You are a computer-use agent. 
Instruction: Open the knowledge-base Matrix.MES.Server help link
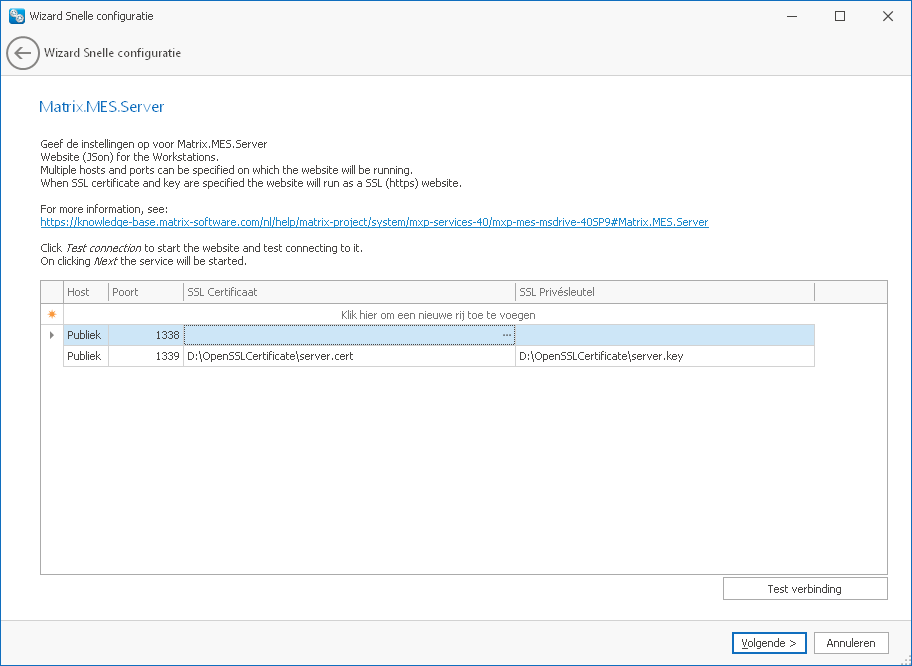pyautogui.click(x=375, y=222)
